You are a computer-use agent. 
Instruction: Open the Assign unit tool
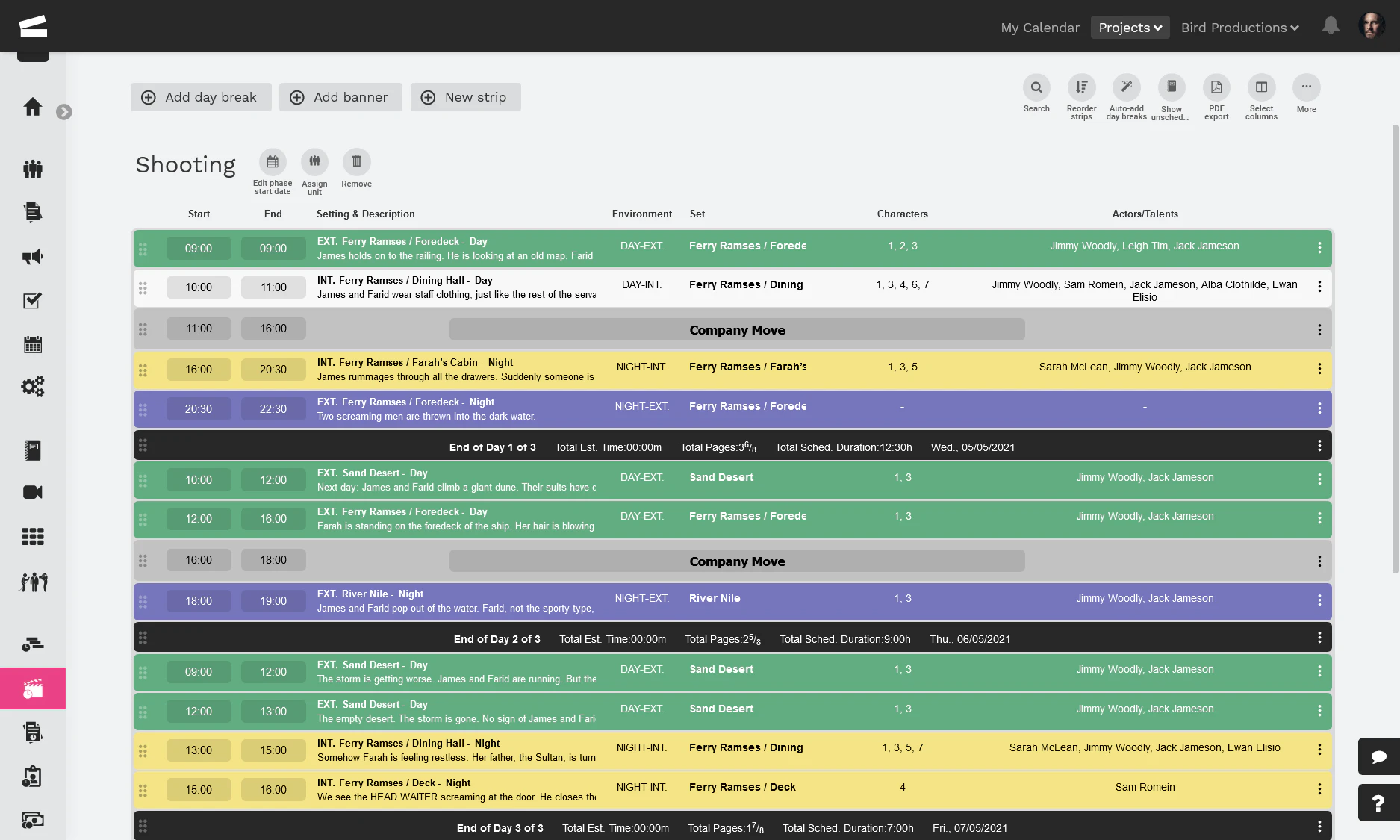(314, 160)
